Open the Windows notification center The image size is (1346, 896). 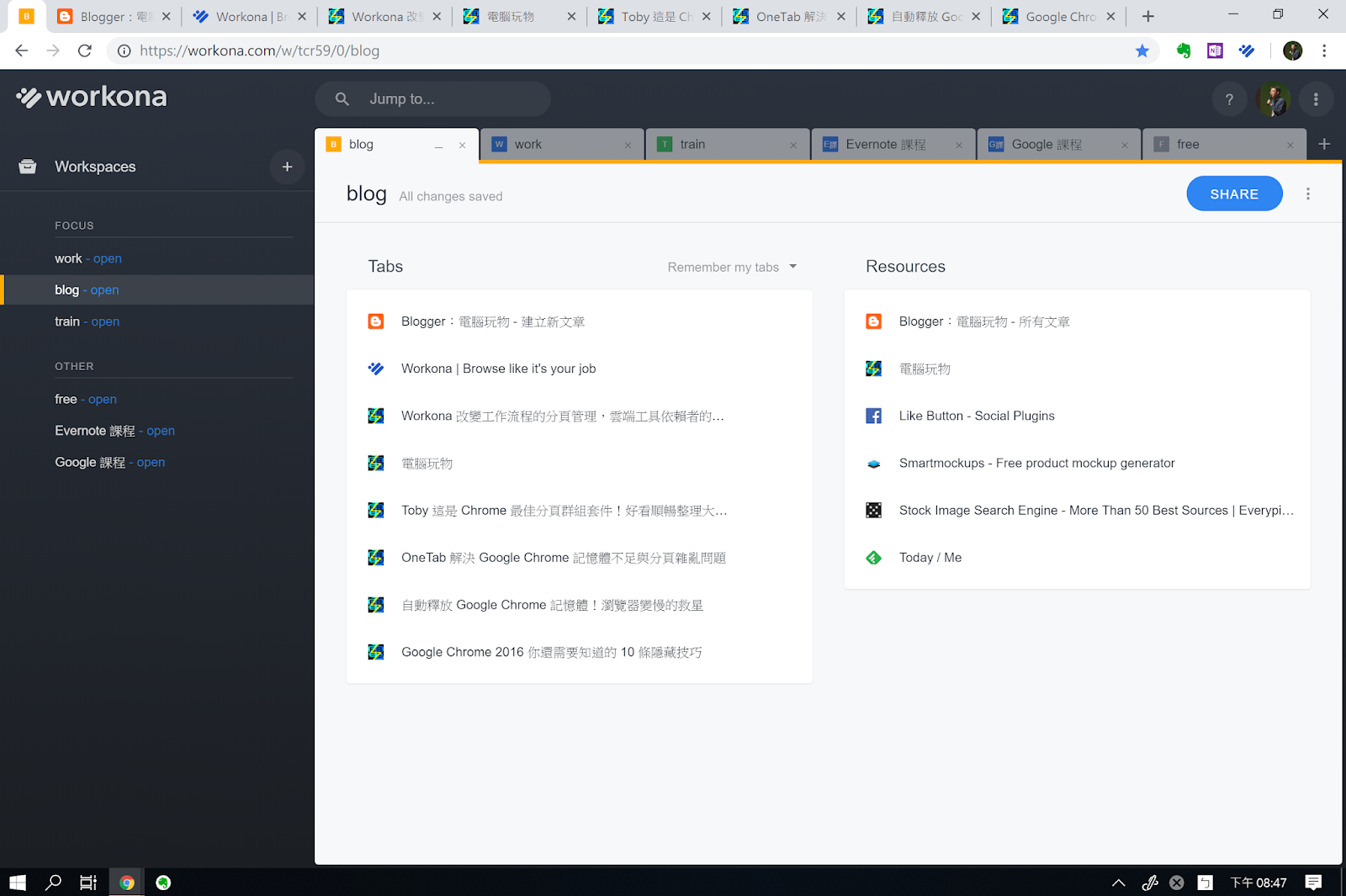[1313, 883]
